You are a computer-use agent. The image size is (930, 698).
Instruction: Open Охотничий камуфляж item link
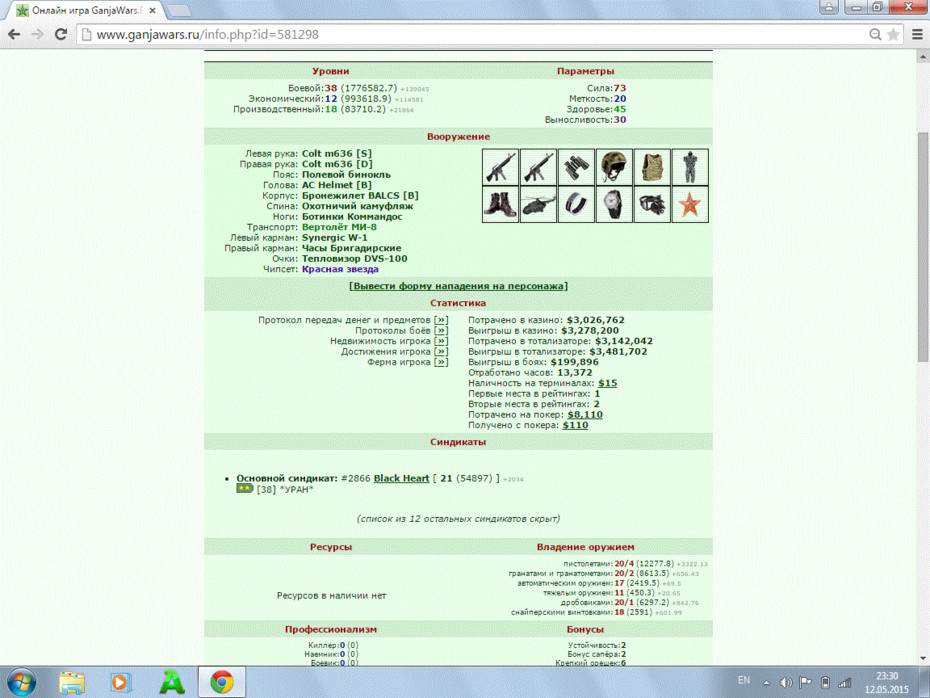(x=358, y=206)
